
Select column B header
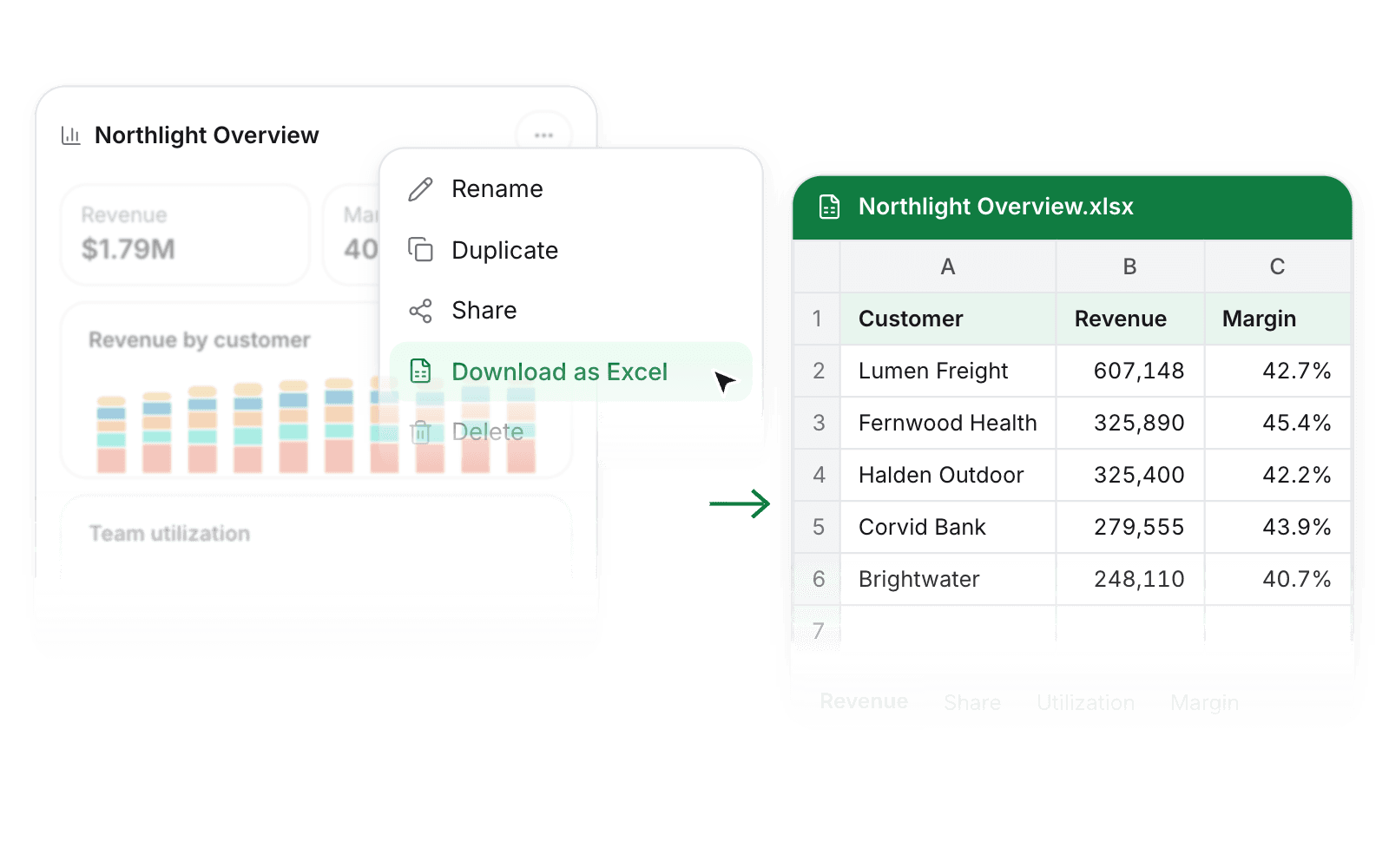coord(1130,266)
